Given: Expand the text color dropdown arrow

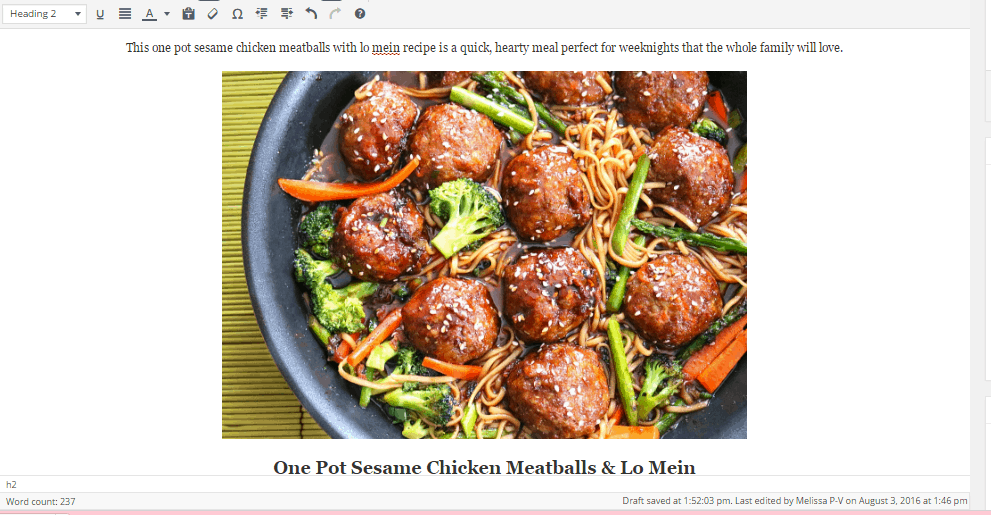Looking at the screenshot, I should click(x=167, y=14).
